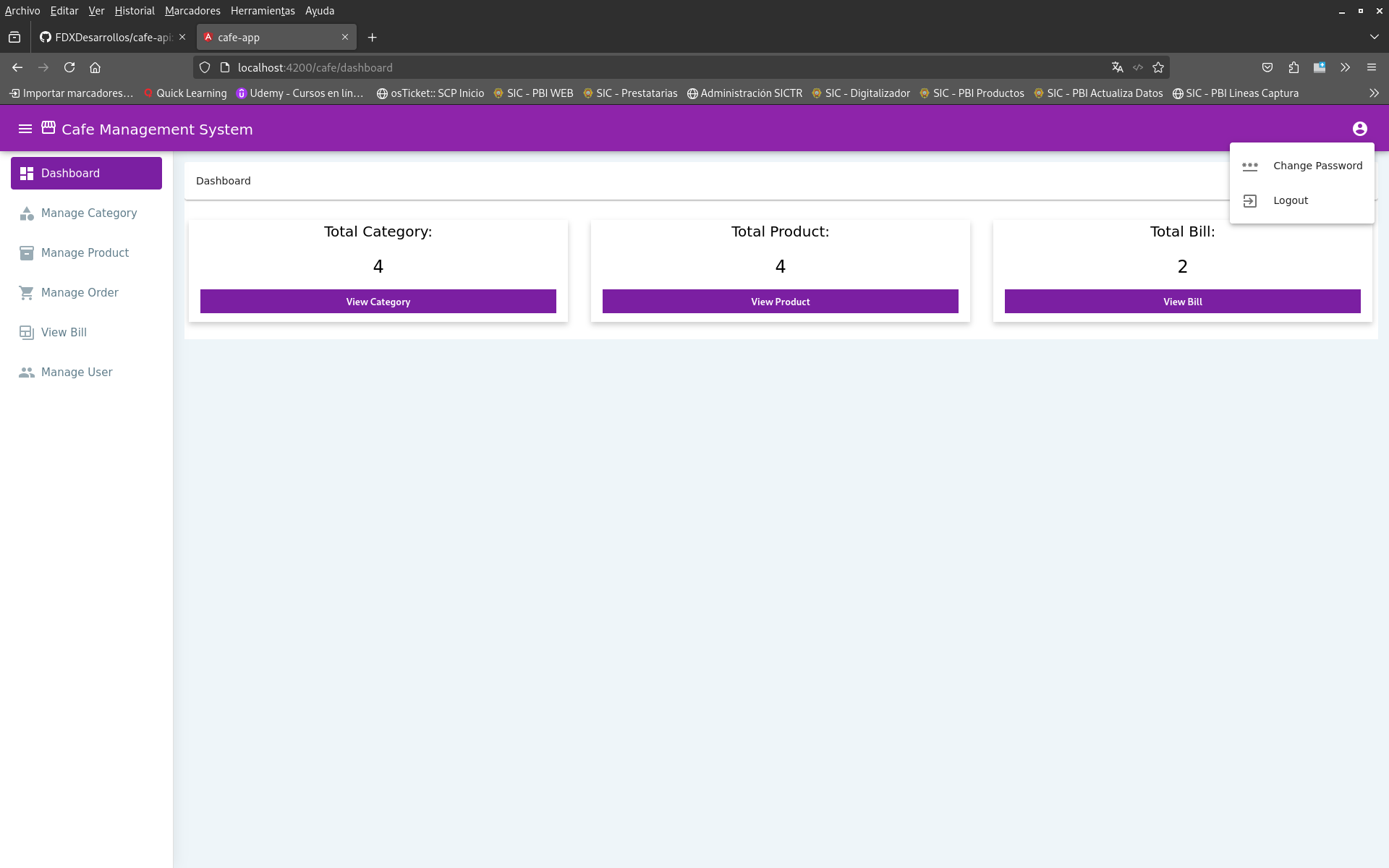Show more bookmarks overflow chevron
The width and height of the screenshot is (1389, 868).
1374,93
